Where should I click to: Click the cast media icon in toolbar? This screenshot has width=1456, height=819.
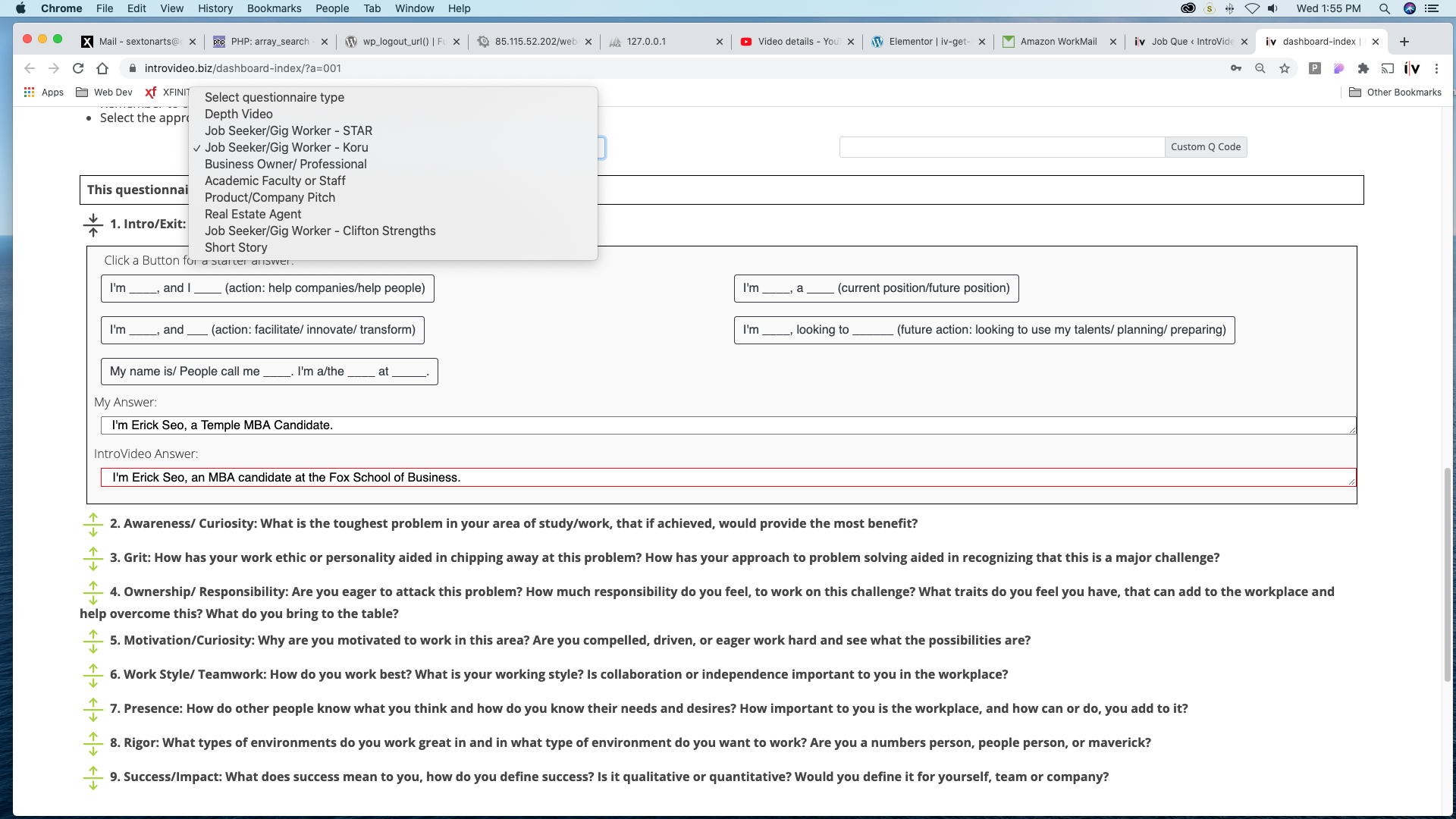click(1388, 68)
